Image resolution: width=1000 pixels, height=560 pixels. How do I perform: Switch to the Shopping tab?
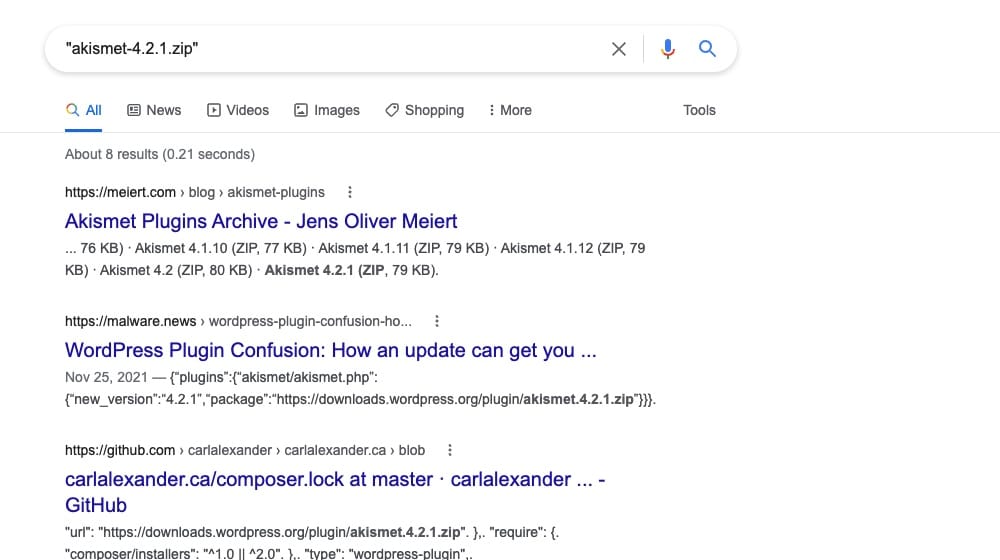(425, 110)
